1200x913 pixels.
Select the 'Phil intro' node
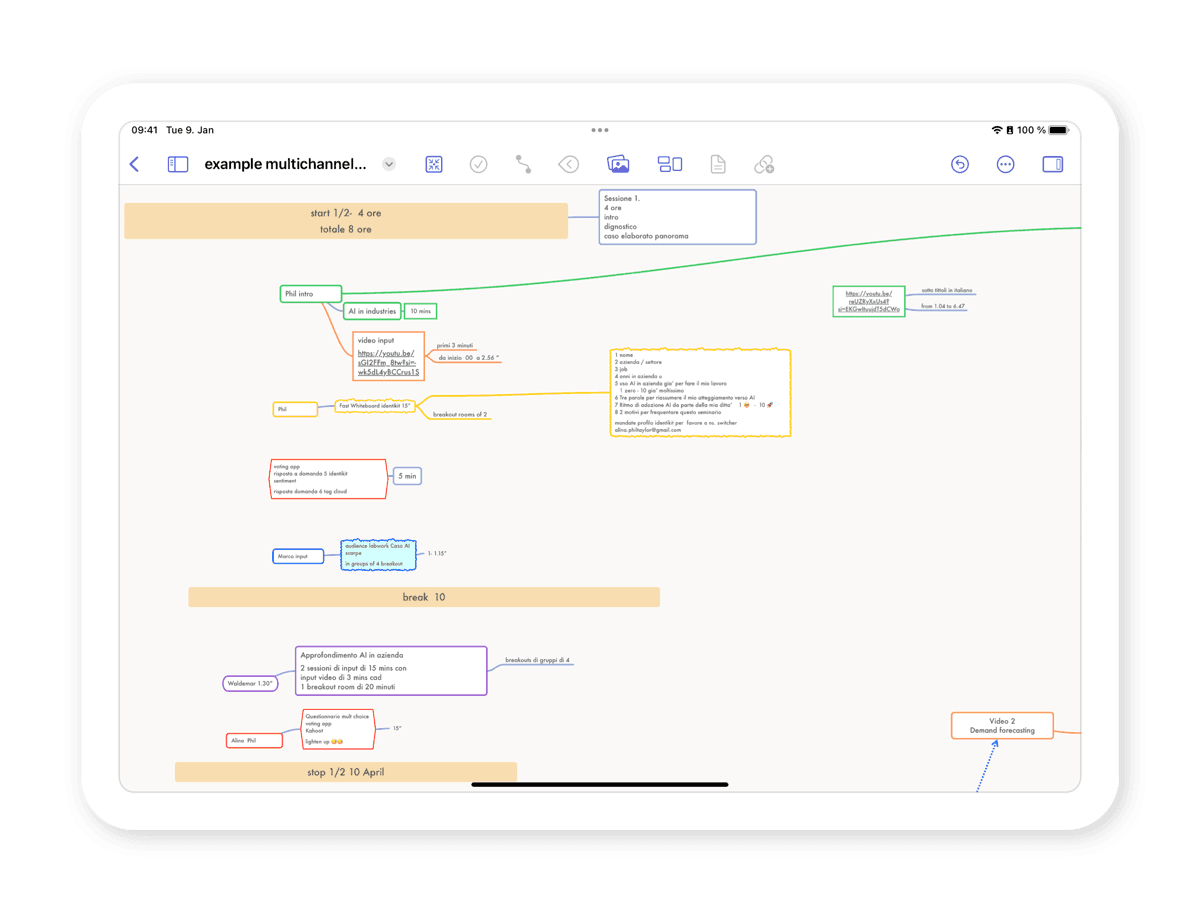coord(310,293)
